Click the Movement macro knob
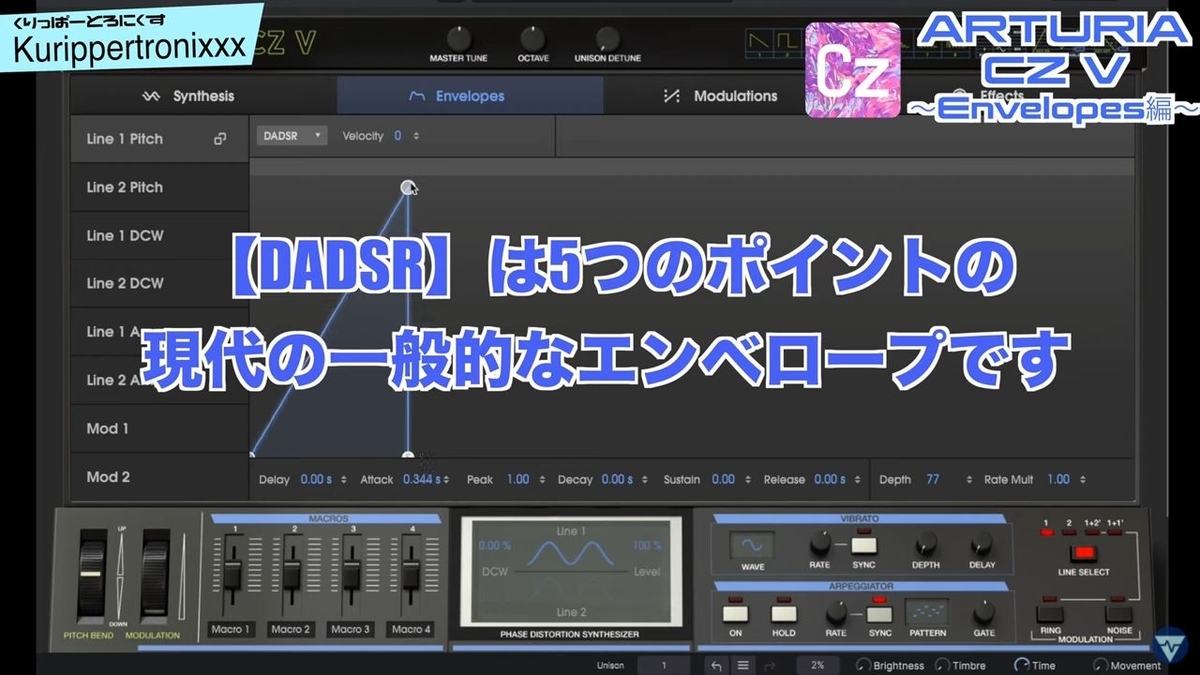 [1101, 665]
